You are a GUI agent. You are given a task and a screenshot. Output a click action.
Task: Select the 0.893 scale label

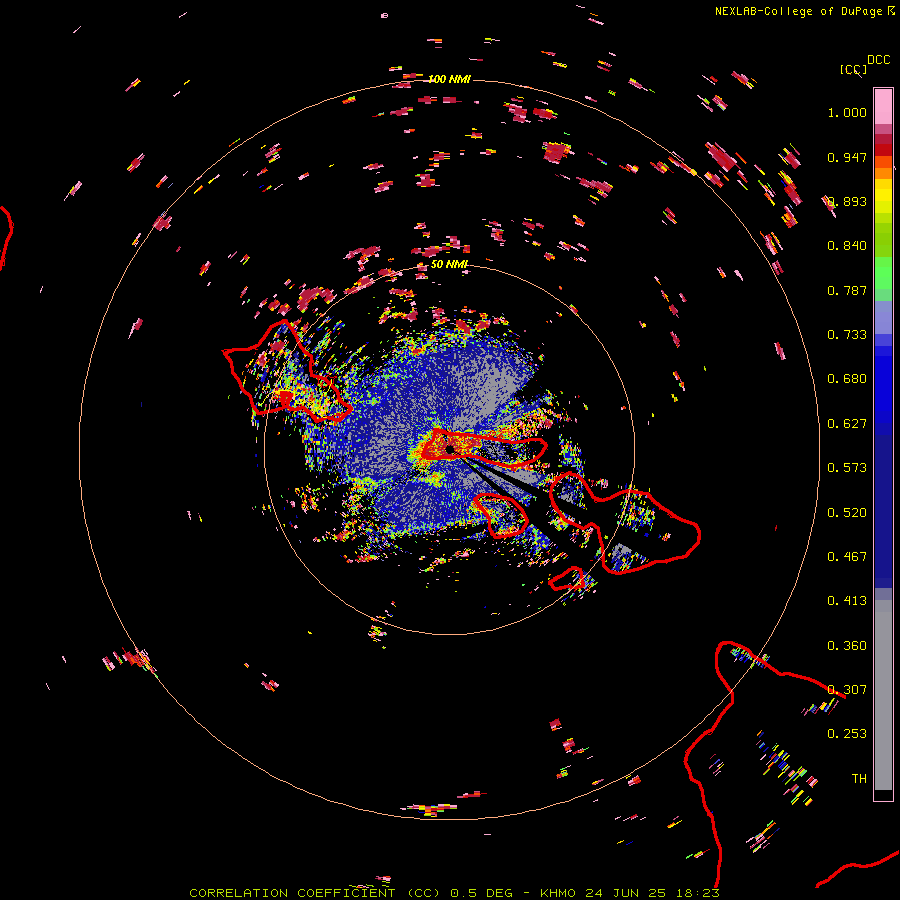point(847,201)
